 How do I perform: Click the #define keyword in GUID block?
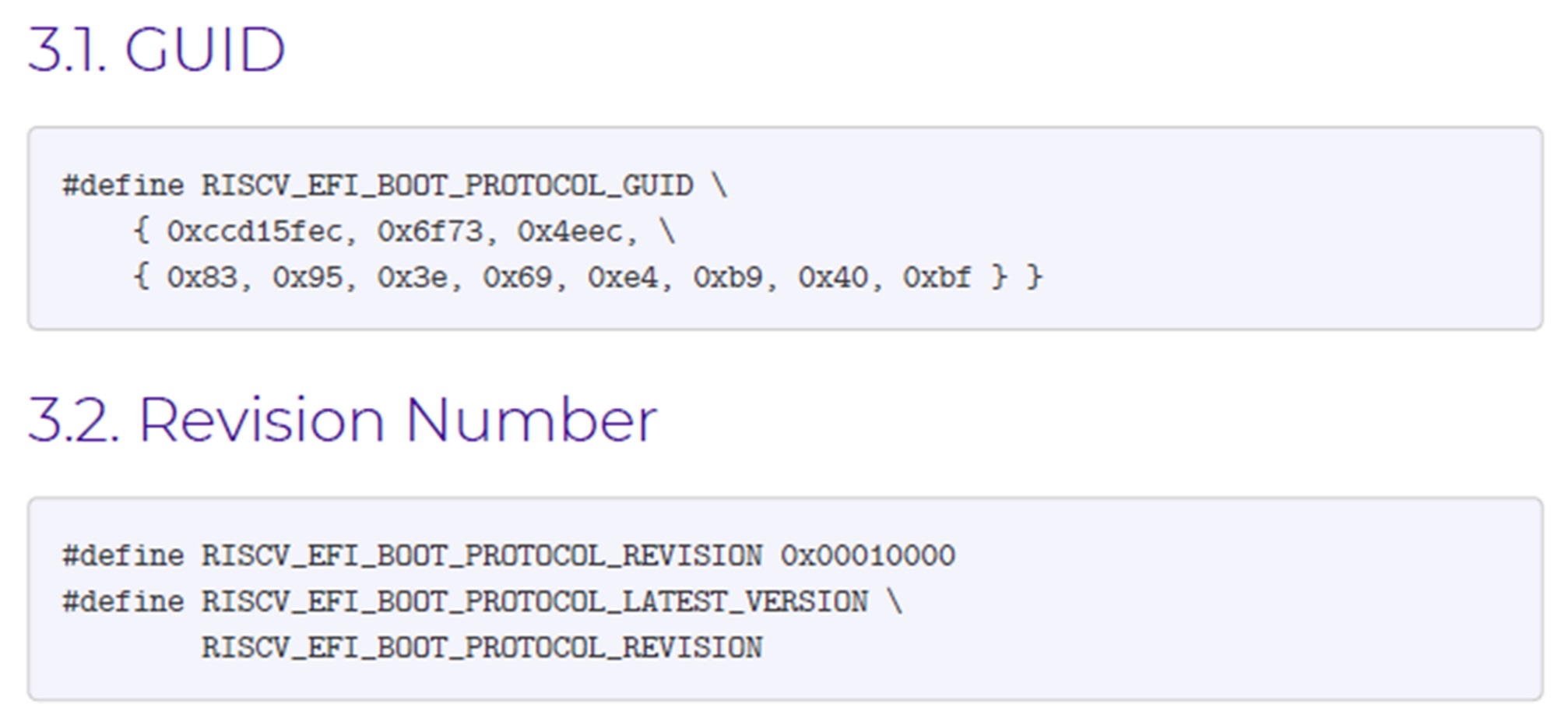click(x=123, y=186)
